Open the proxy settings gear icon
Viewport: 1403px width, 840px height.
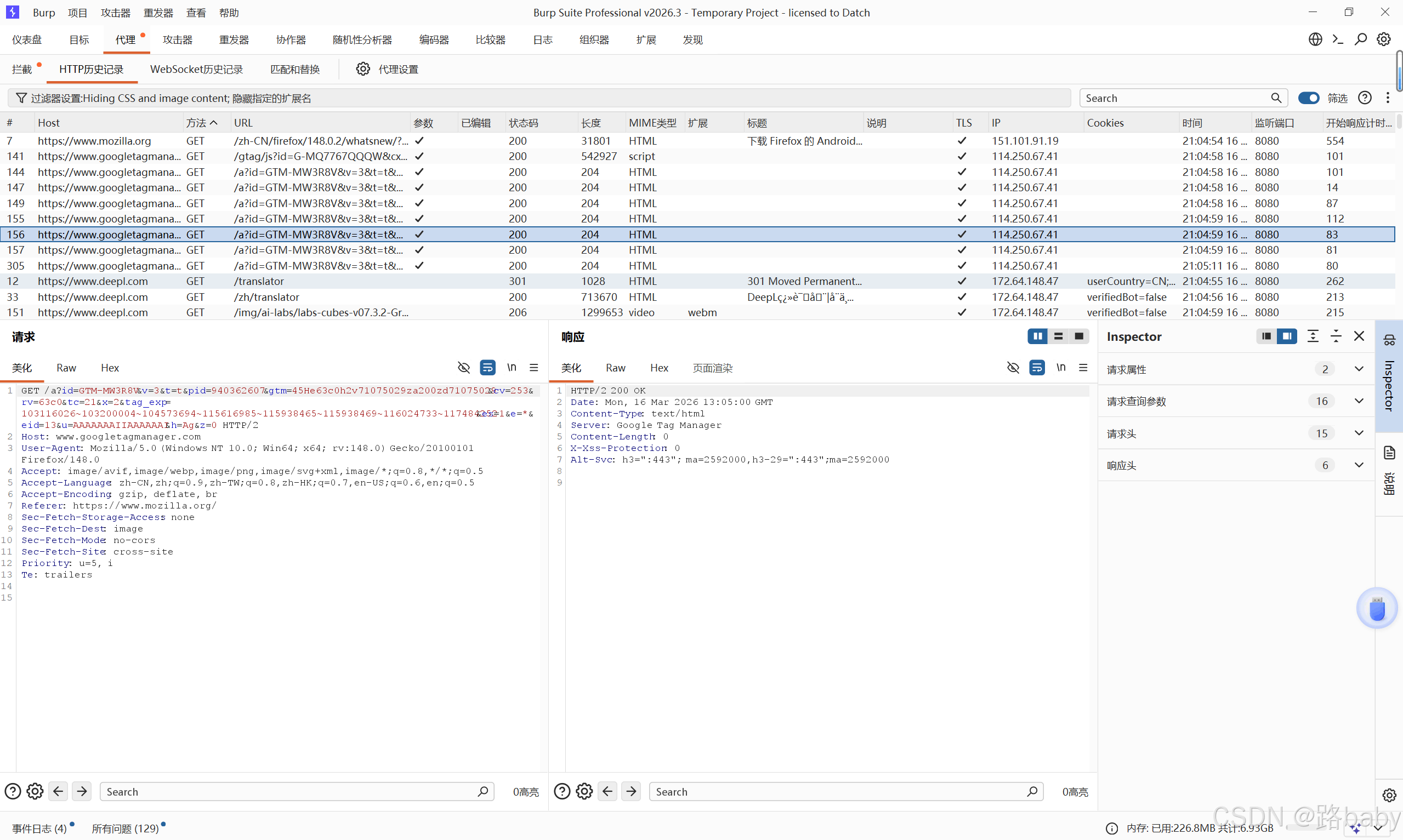point(363,69)
